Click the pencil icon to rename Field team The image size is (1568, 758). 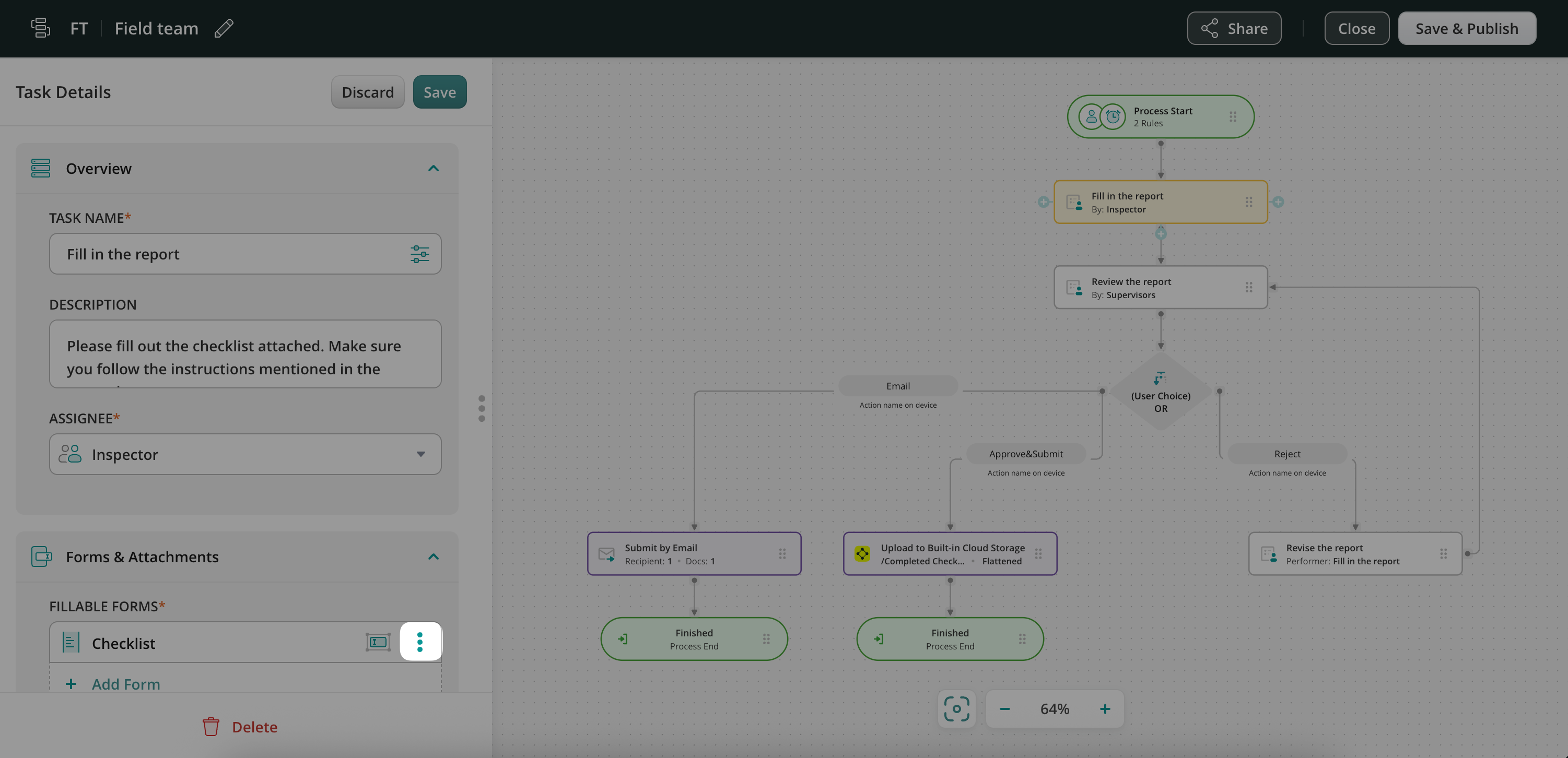(224, 29)
